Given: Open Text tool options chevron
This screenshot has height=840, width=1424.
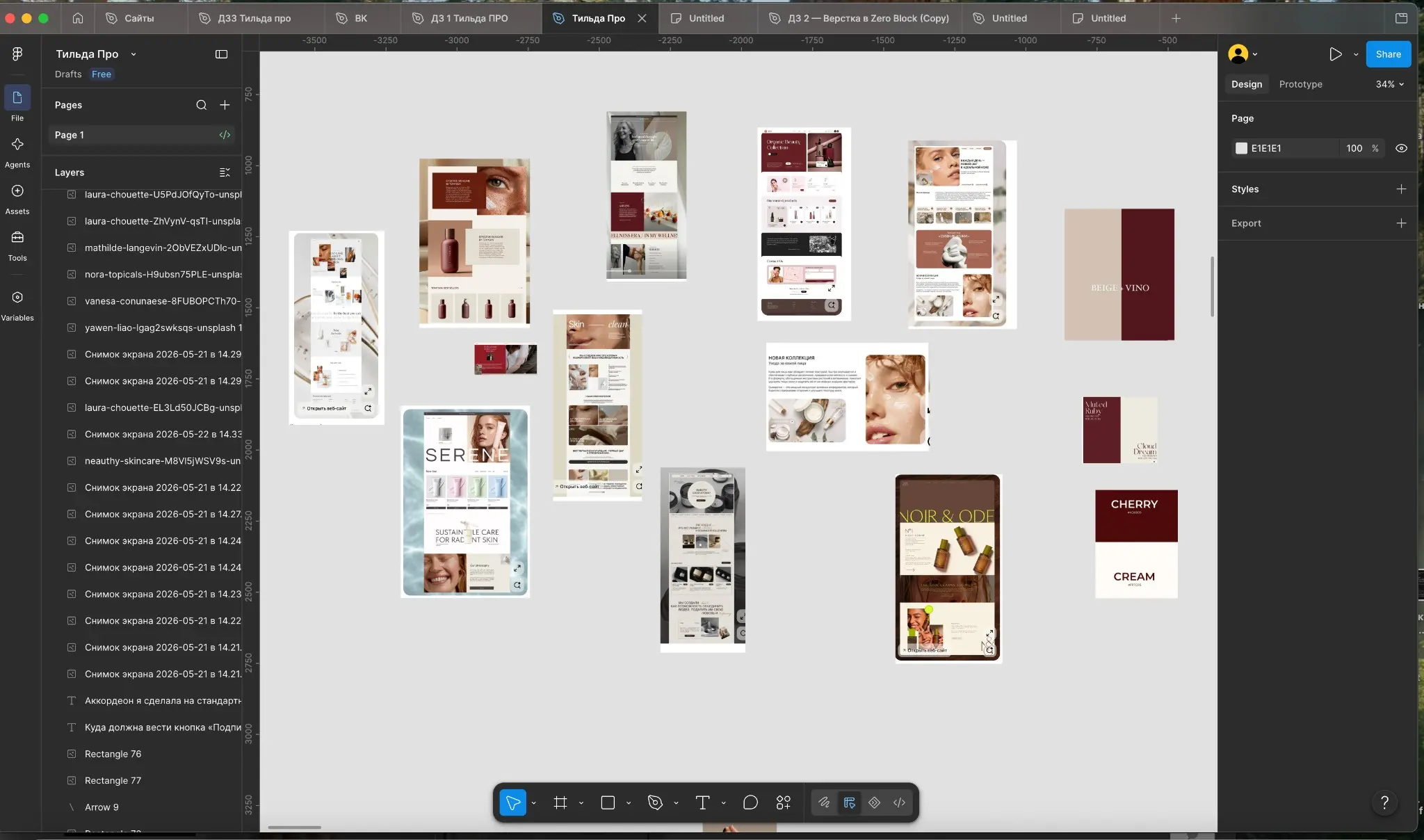Looking at the screenshot, I should coord(723,803).
